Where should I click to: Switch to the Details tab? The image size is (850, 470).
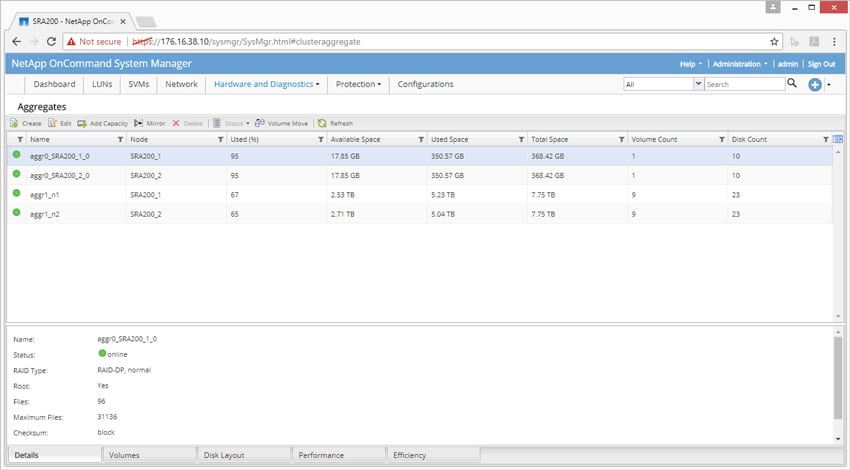tap(55, 455)
